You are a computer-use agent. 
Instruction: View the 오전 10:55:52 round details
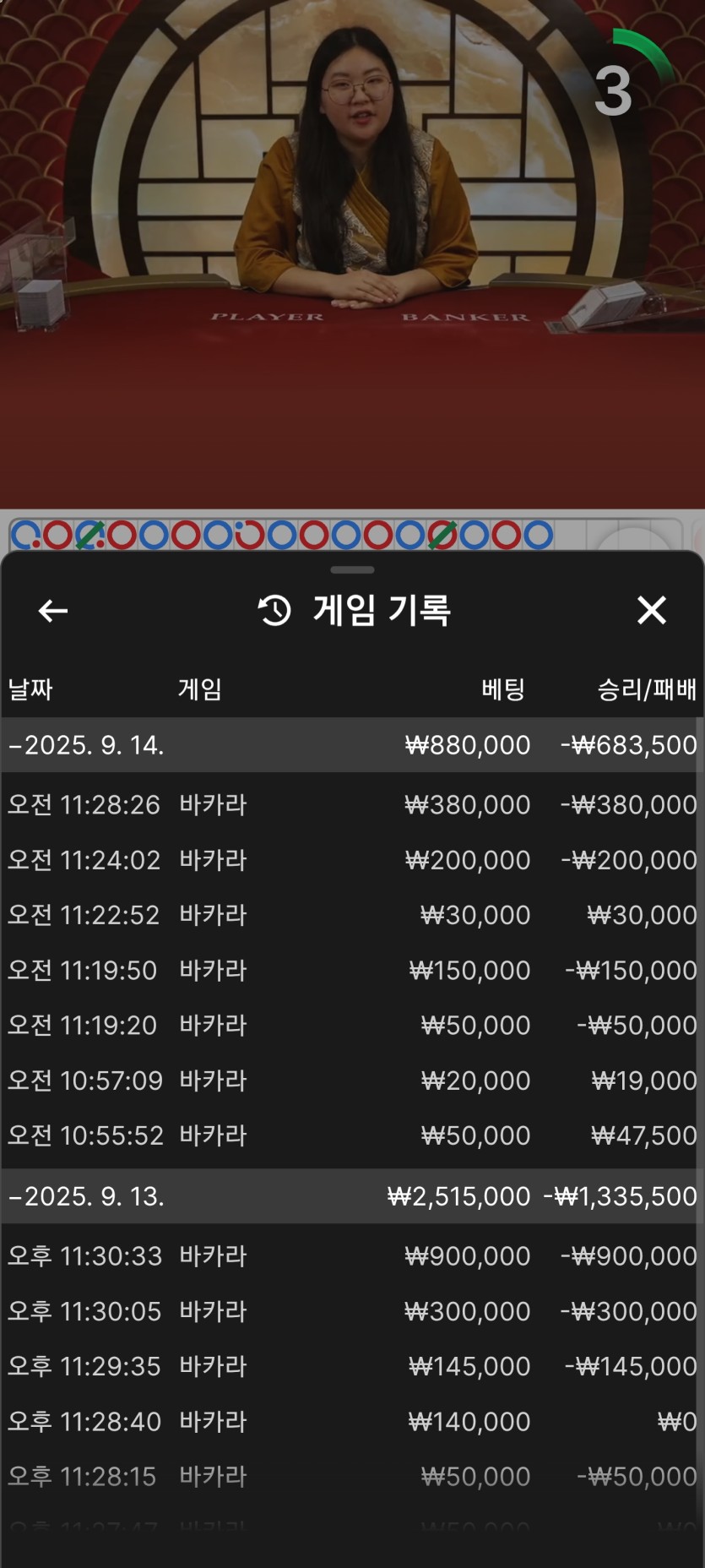tap(352, 1135)
